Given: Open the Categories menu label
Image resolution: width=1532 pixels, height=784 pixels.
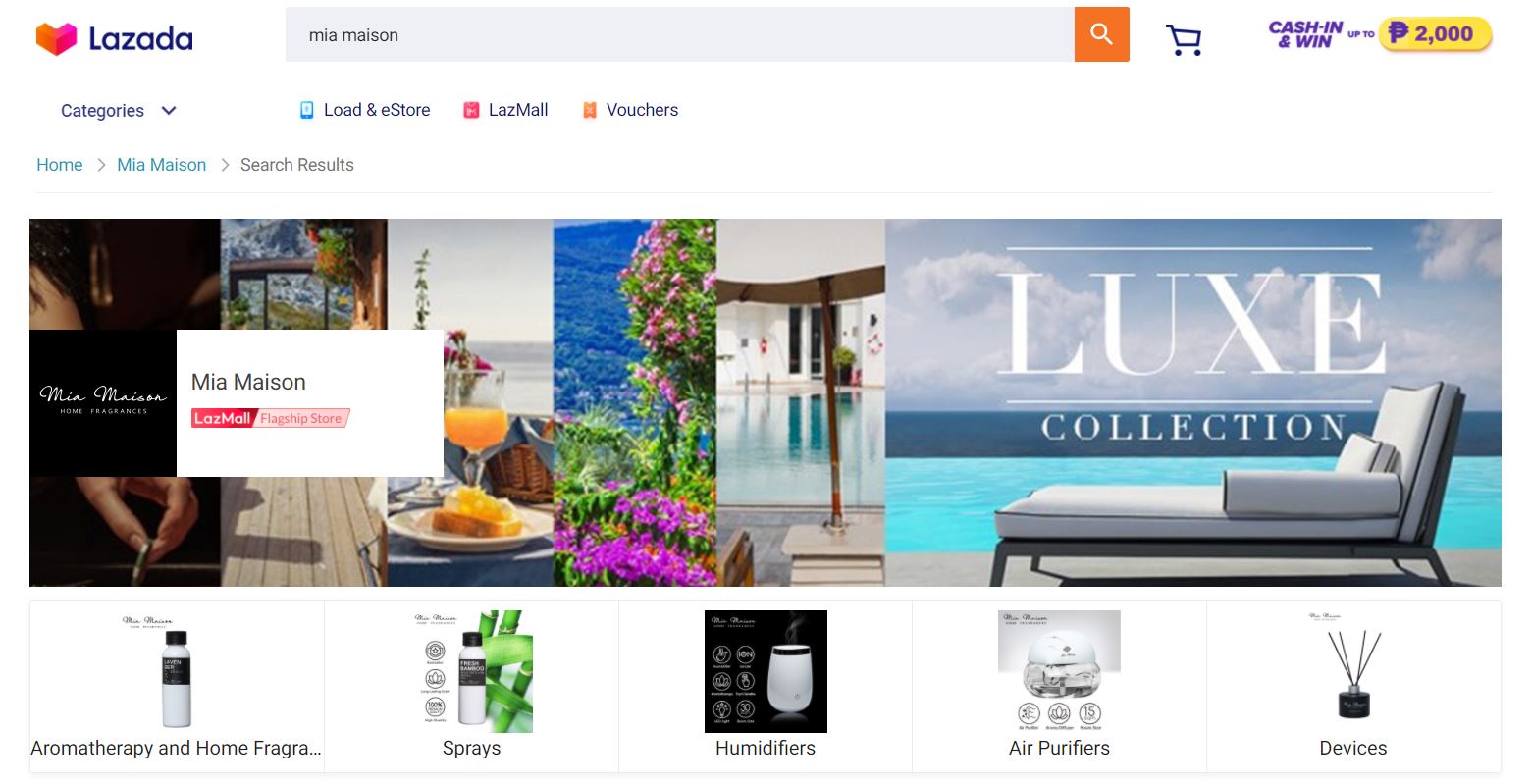Looking at the screenshot, I should [x=102, y=111].
